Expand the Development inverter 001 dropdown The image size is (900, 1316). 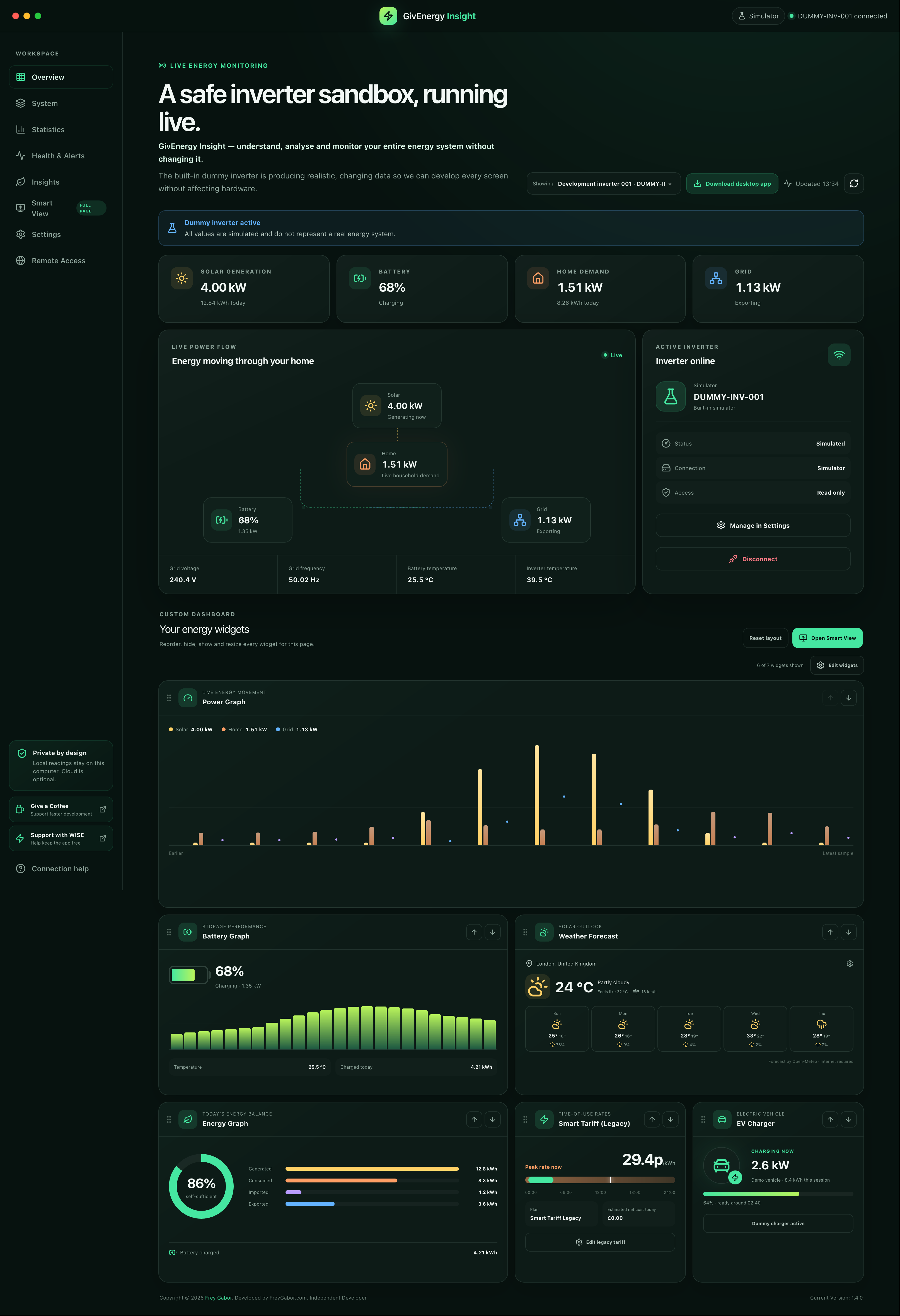tap(603, 183)
